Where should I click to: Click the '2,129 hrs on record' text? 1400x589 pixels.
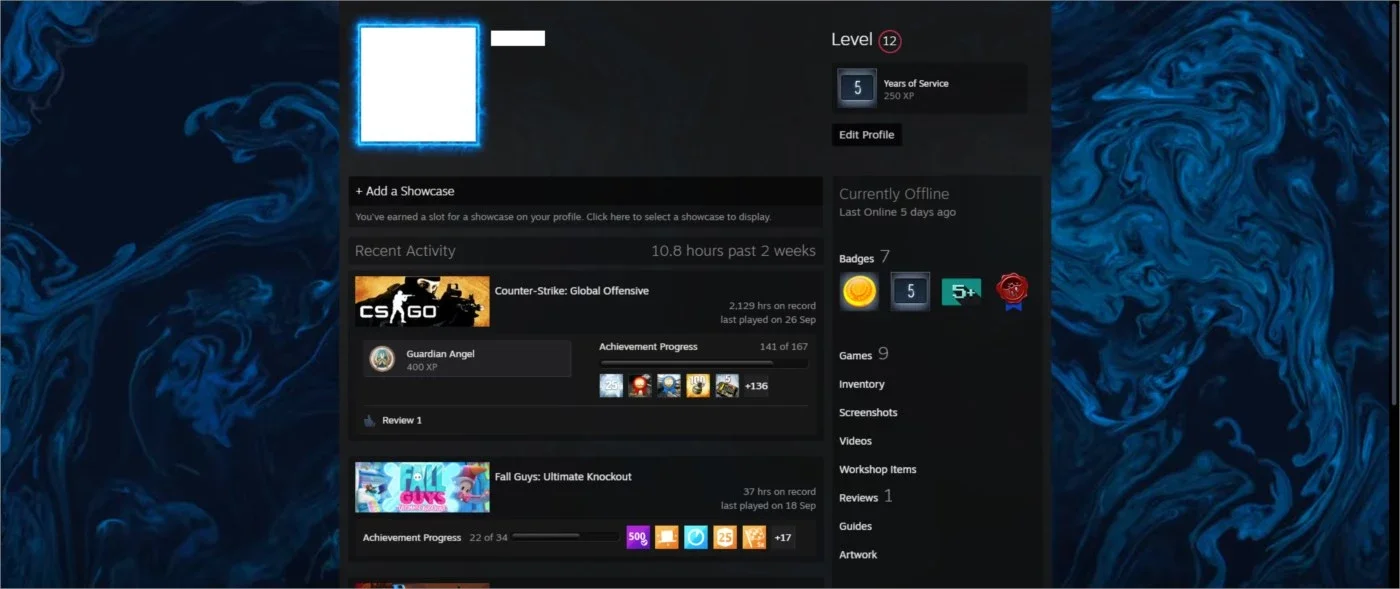pyautogui.click(x=772, y=306)
